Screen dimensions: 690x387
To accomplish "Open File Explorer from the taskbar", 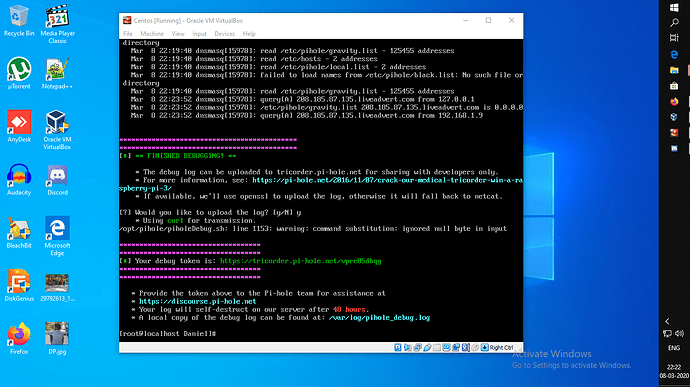I will point(674,70).
